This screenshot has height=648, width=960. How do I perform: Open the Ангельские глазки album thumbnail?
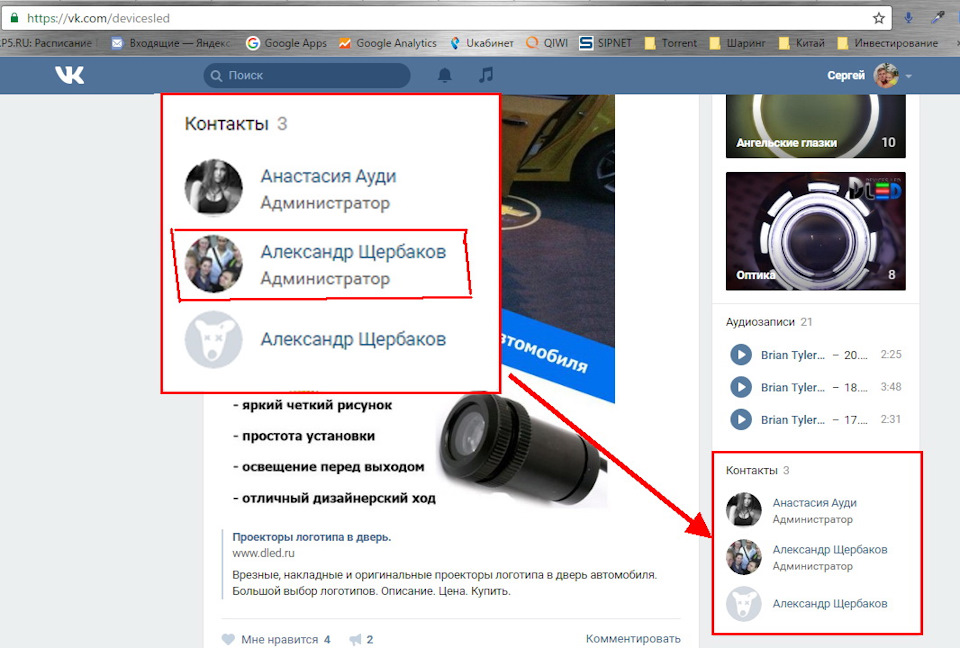pos(815,125)
